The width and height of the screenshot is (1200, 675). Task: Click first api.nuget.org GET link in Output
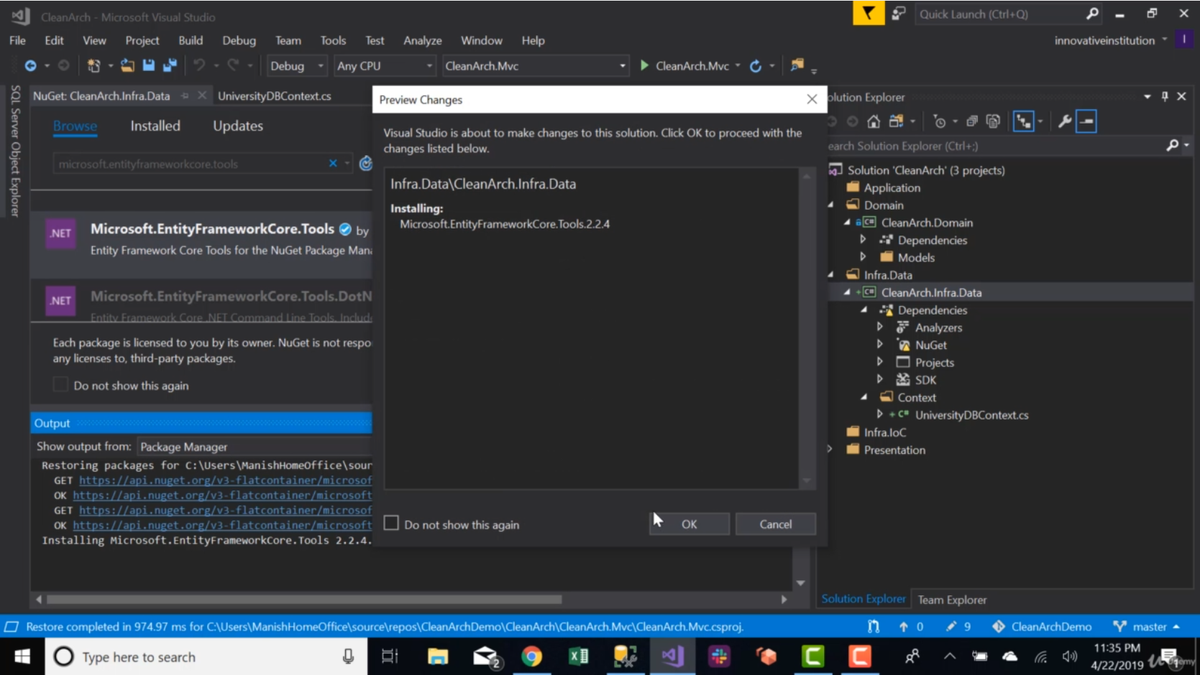coord(225,480)
